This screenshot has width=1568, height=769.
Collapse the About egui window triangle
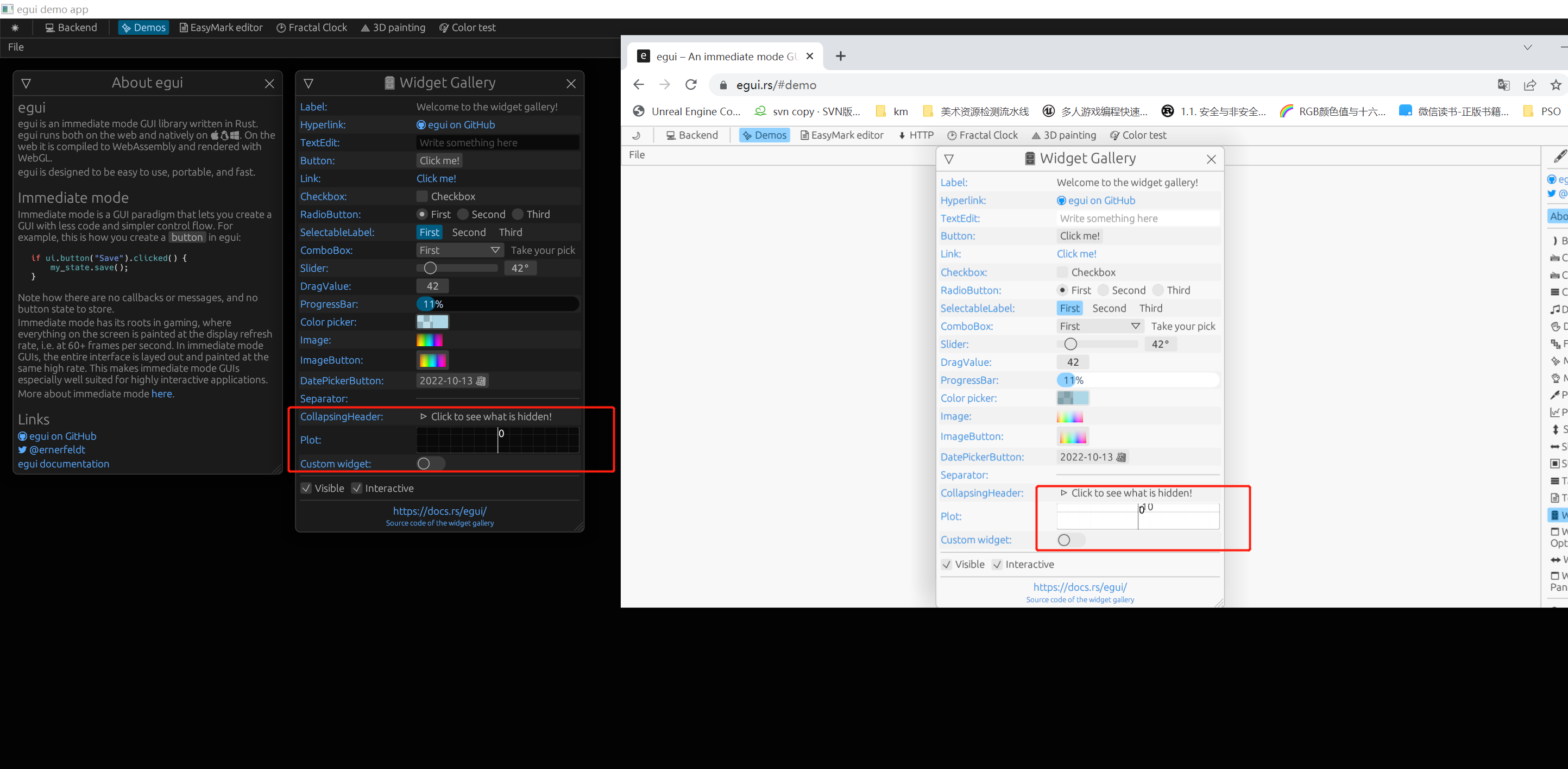(x=26, y=83)
